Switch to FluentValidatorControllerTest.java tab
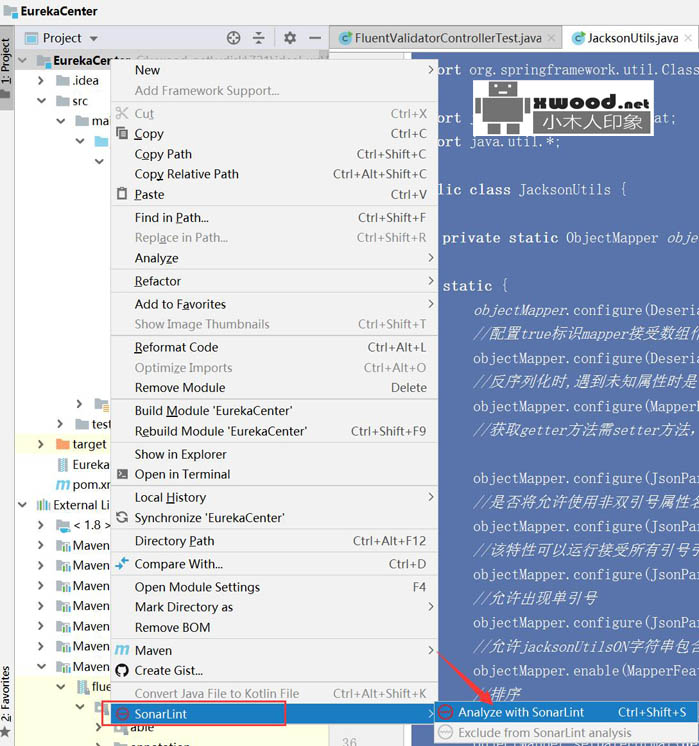699x746 pixels. pyautogui.click(x=448, y=38)
